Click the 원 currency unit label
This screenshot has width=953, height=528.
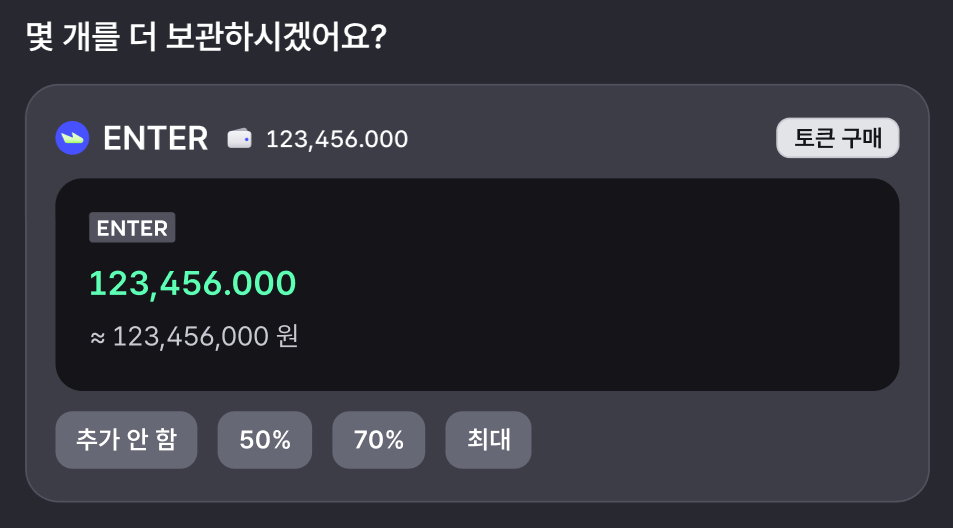pyautogui.click(x=287, y=335)
